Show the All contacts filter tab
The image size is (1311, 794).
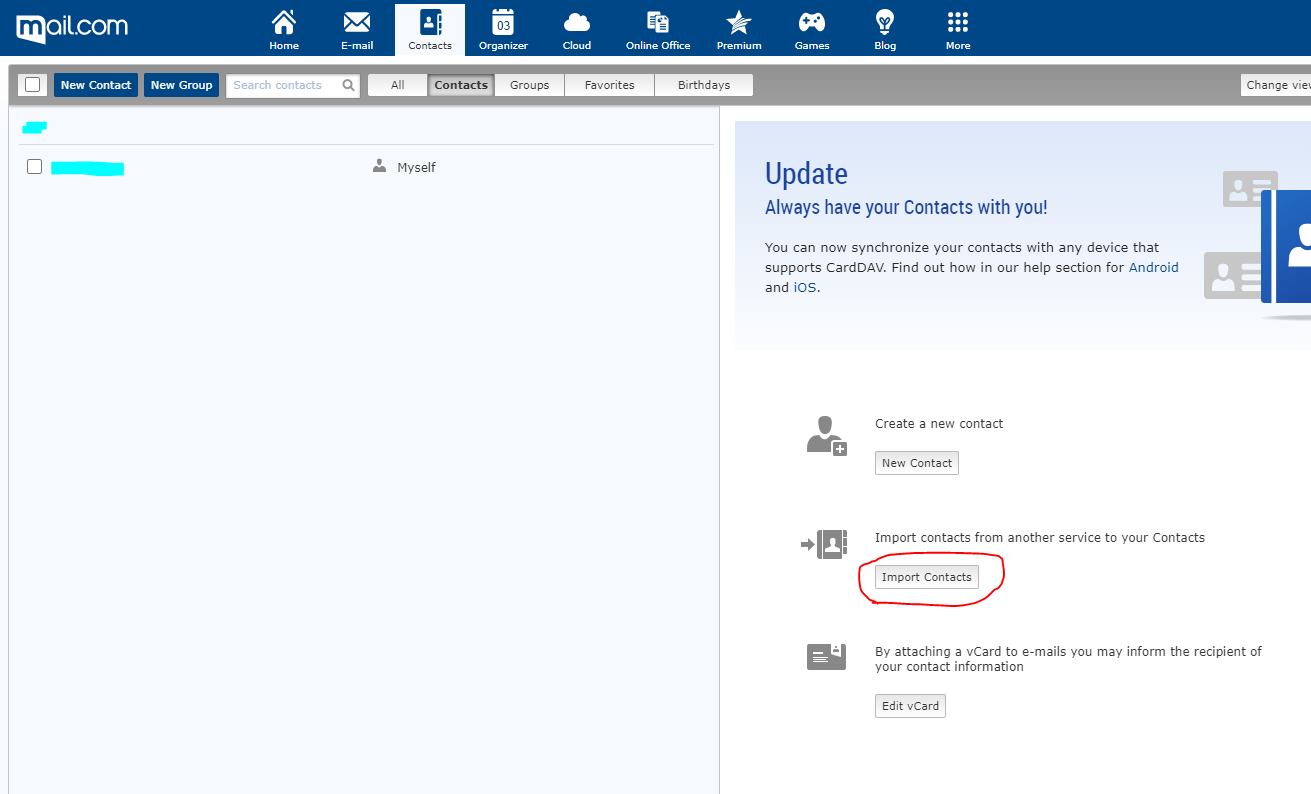click(x=398, y=85)
